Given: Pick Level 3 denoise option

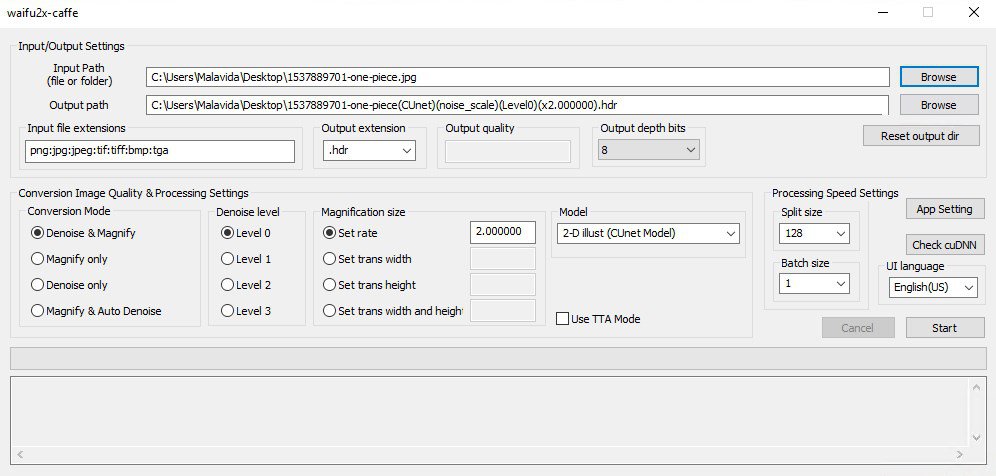Looking at the screenshot, I should (x=228, y=311).
